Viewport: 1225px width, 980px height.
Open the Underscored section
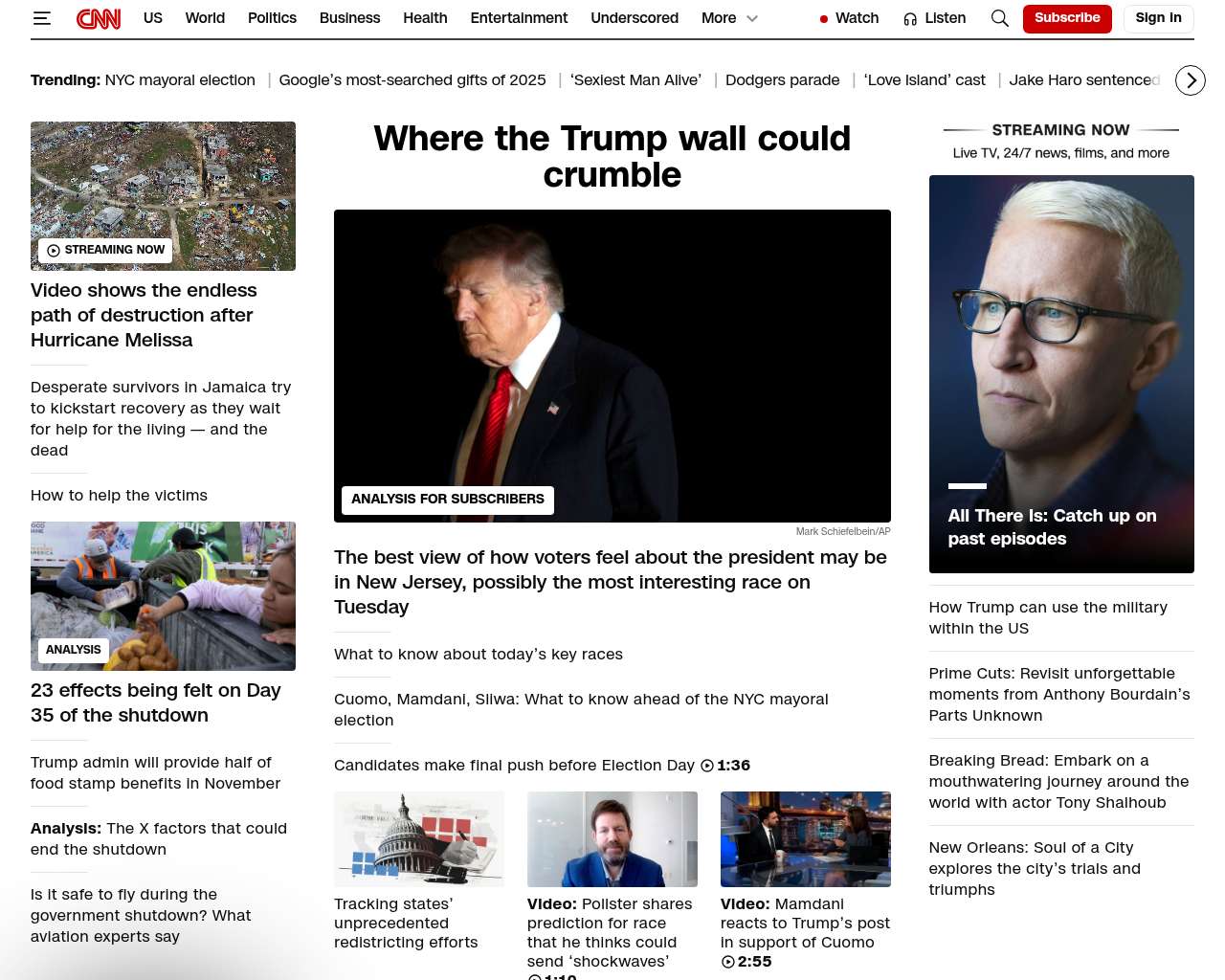pos(635,18)
